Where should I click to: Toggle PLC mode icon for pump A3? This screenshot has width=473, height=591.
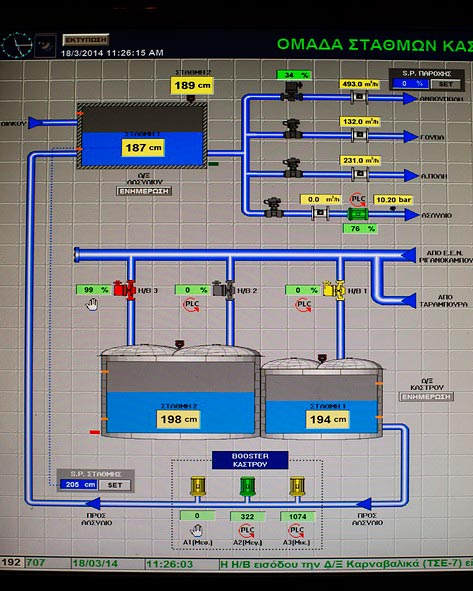296,531
